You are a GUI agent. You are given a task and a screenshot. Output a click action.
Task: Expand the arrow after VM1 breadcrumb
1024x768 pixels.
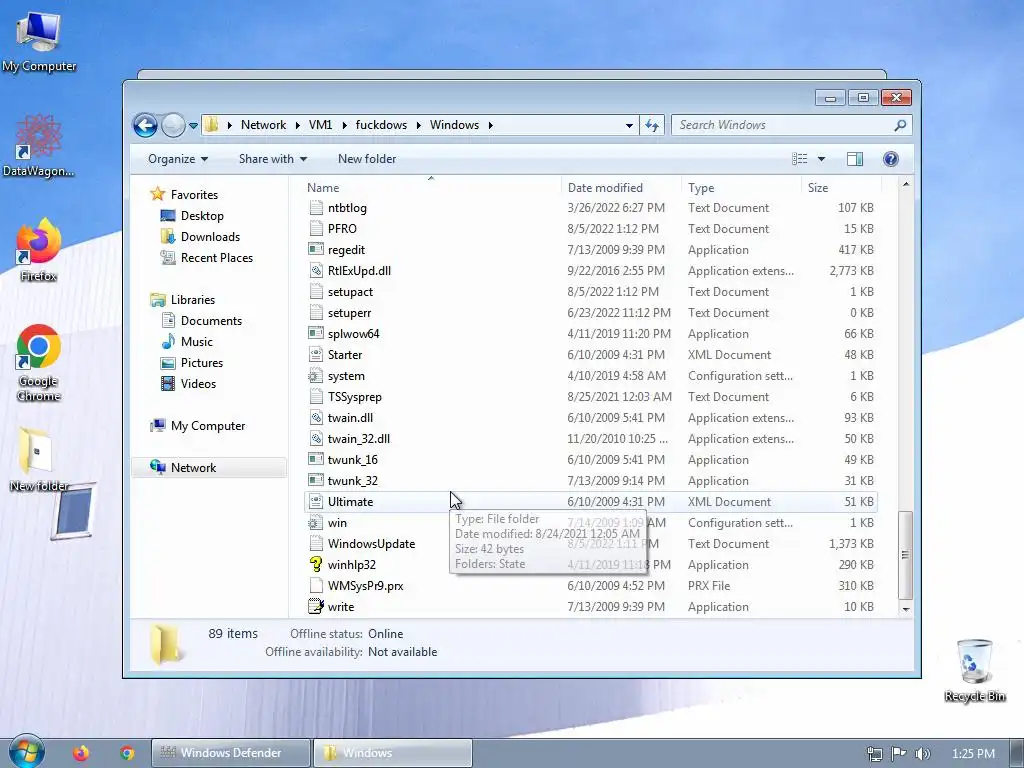tap(344, 125)
